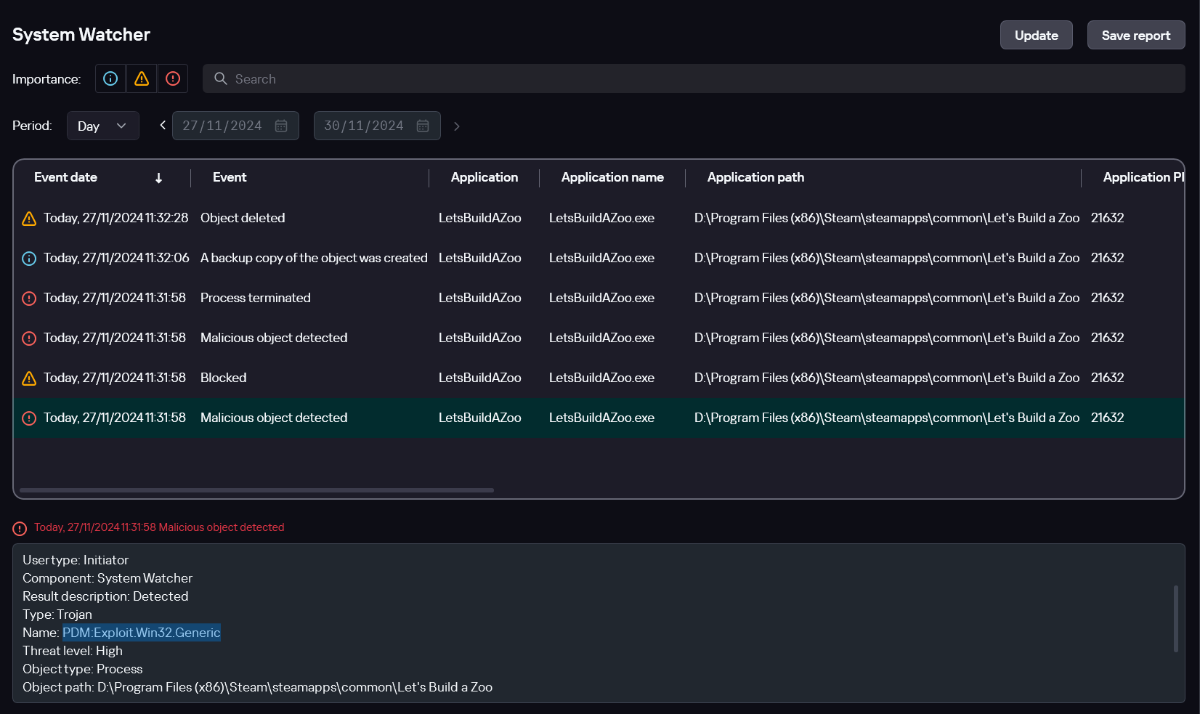
Task: Click the vertical scrollbar in details panel
Action: click(x=1175, y=619)
